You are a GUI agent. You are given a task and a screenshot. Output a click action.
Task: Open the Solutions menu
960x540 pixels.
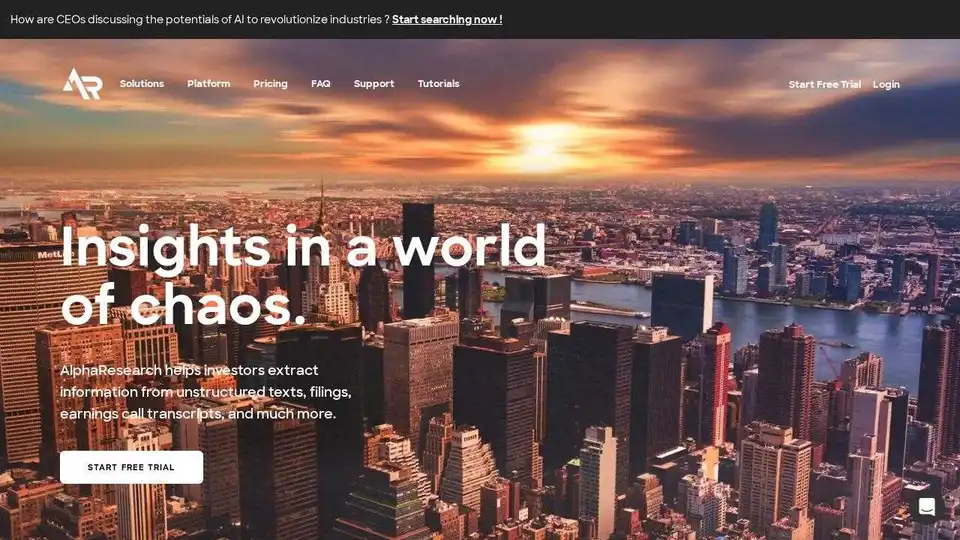[x=141, y=84]
